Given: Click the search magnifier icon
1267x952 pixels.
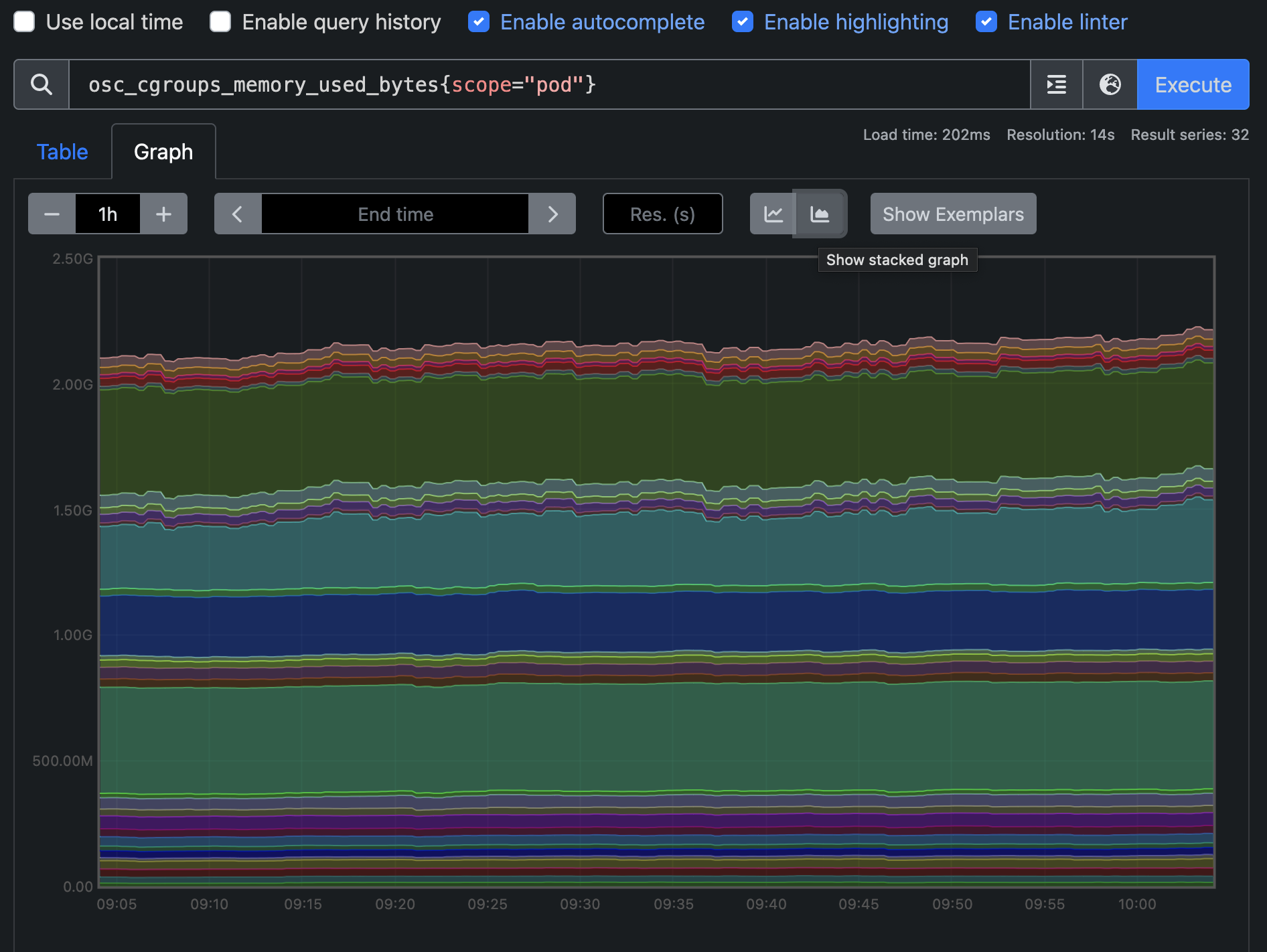Looking at the screenshot, I should coord(42,84).
